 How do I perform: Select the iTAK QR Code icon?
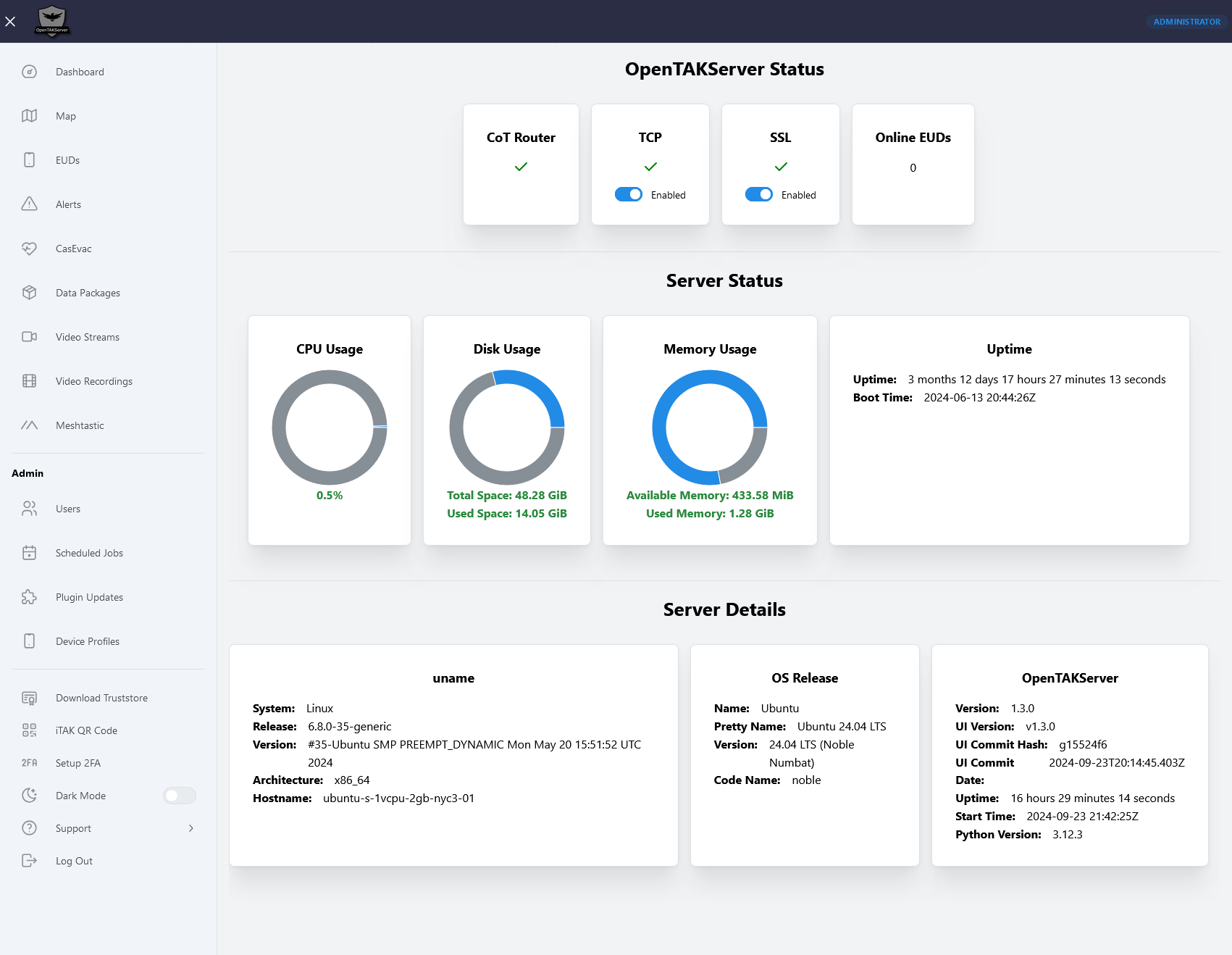pyautogui.click(x=29, y=730)
